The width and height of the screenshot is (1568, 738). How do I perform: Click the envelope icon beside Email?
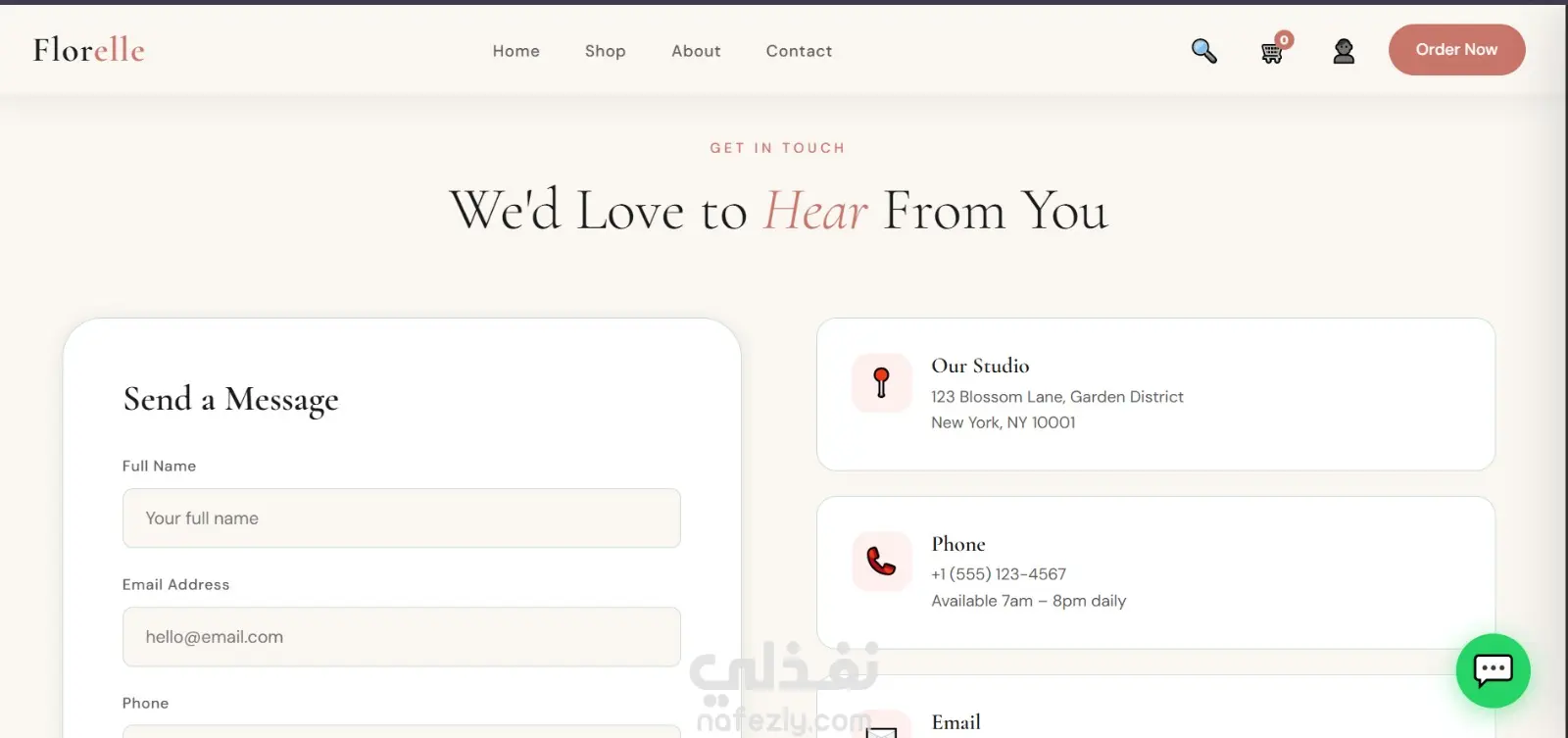point(881,730)
